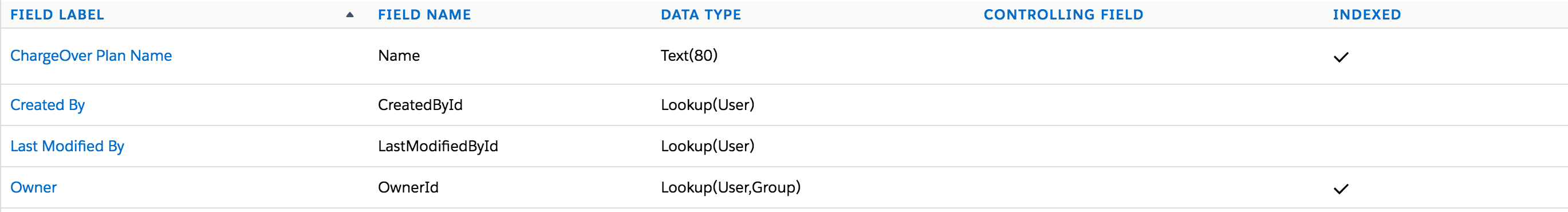Select the Indexed column header
The width and height of the screenshot is (1568, 212).
click(x=1366, y=15)
